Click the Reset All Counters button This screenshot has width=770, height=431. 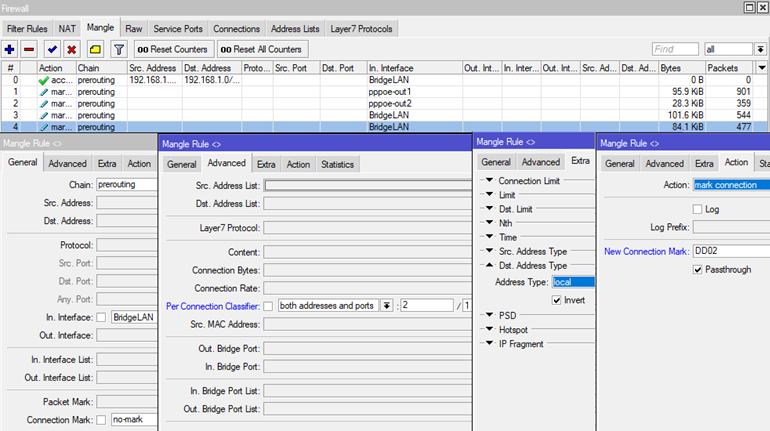(262, 49)
